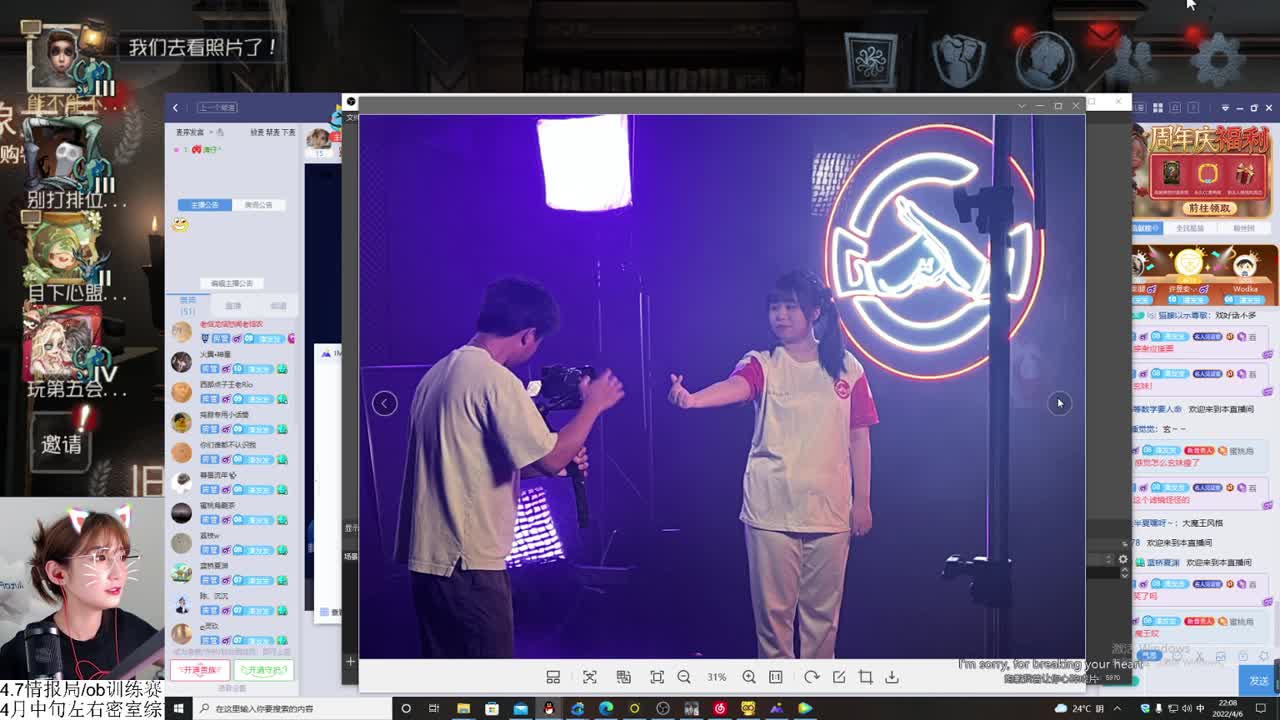The height and width of the screenshot is (720, 1280).
Task: Click the weather 24°C widget in tray
Action: click(1079, 708)
